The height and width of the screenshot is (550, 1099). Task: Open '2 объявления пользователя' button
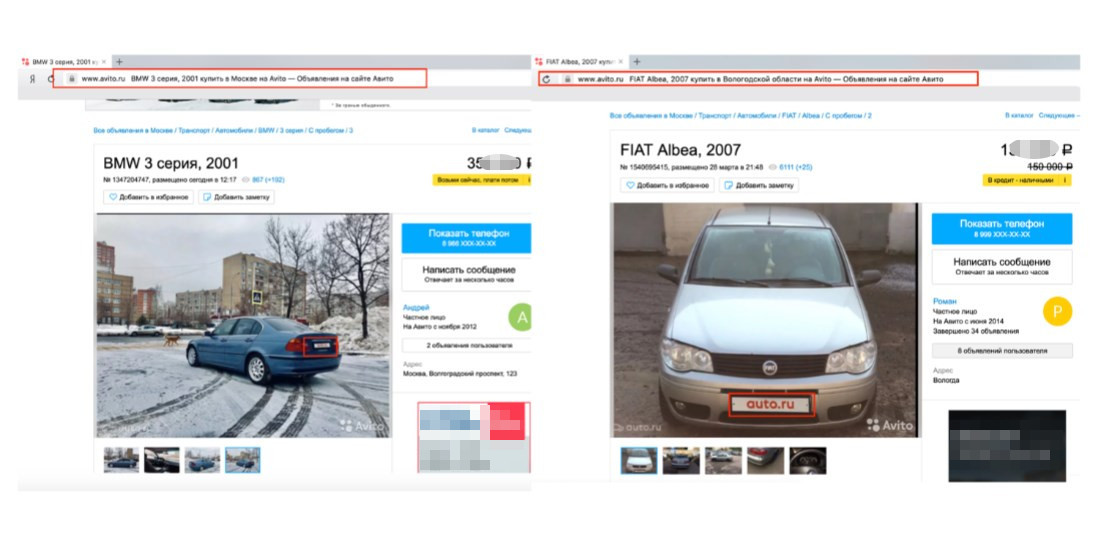tap(466, 345)
